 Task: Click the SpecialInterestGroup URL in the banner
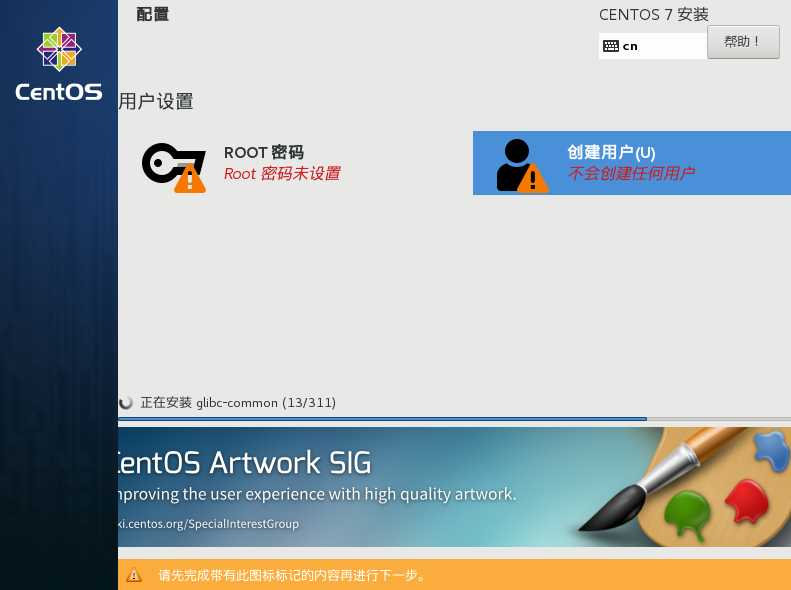208,523
